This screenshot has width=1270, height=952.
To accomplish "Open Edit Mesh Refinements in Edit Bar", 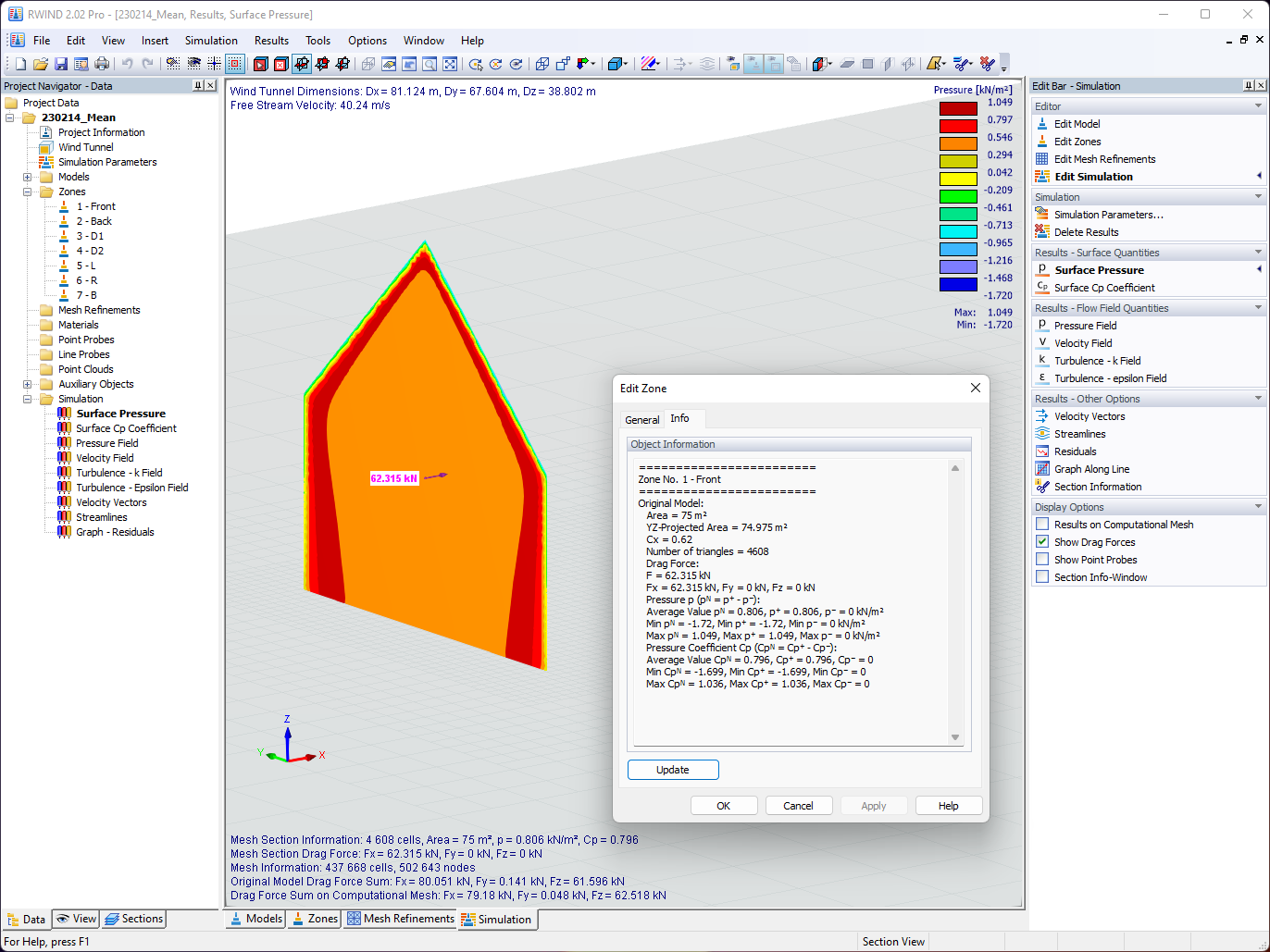I will [x=1104, y=159].
